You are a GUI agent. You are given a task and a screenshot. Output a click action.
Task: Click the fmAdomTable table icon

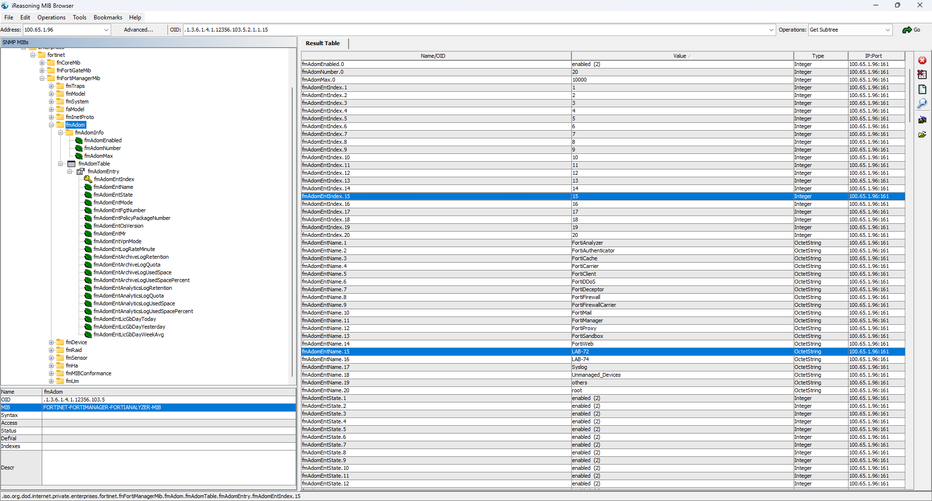tap(71, 163)
